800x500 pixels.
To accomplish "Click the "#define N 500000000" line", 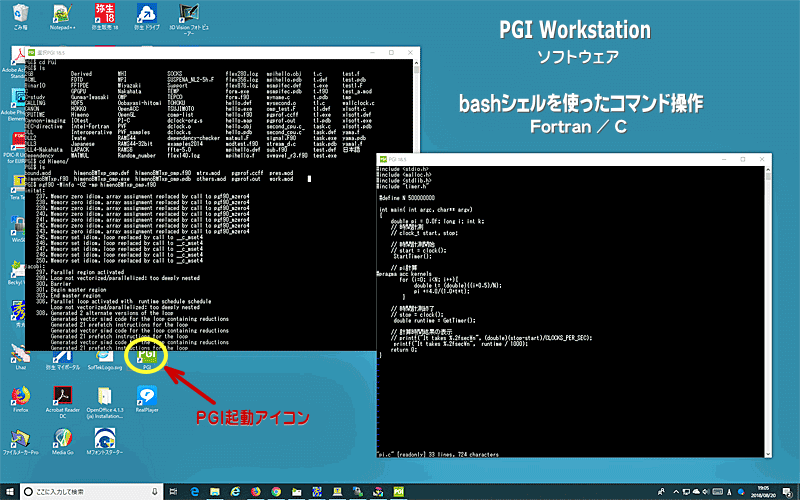I will pyautogui.click(x=407, y=198).
